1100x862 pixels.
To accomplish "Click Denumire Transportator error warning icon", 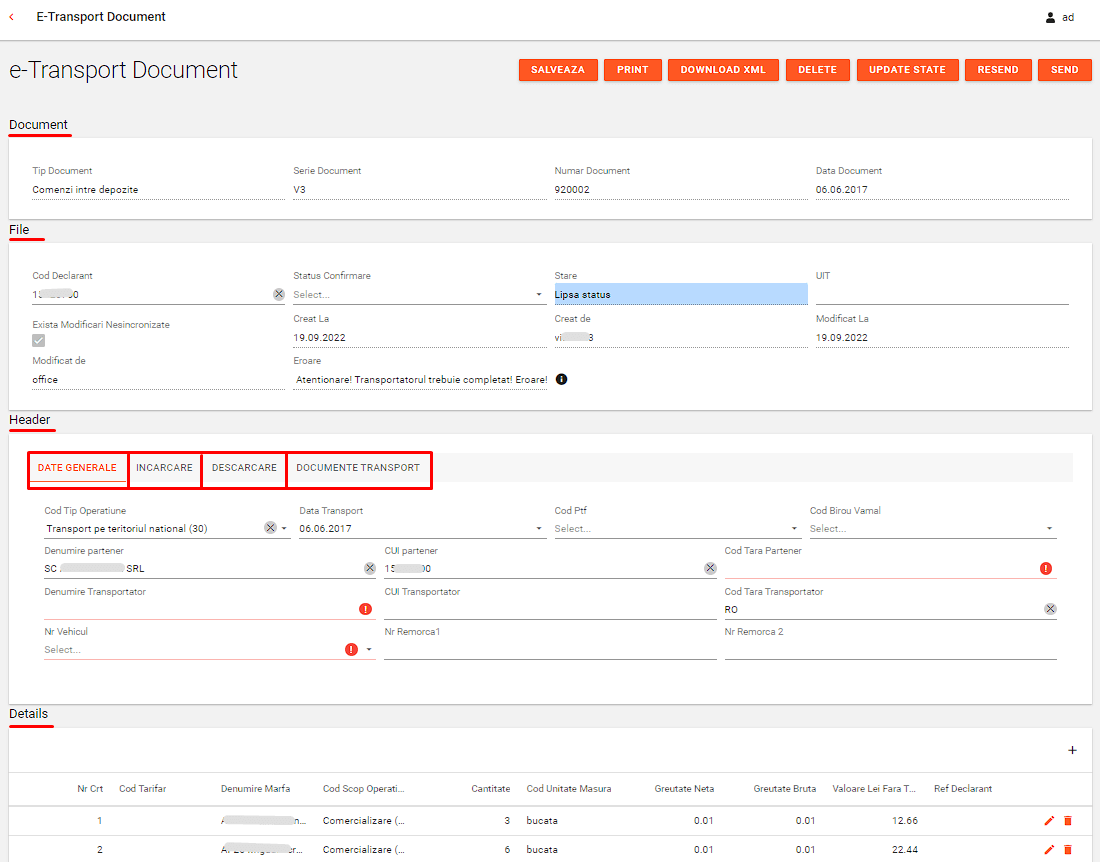I will click(365, 609).
